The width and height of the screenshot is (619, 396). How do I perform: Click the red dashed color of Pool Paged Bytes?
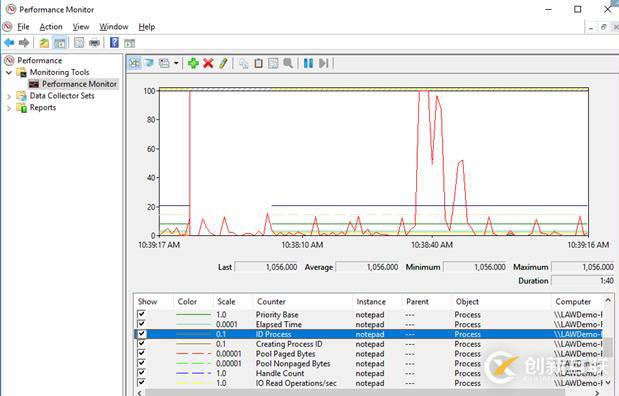click(x=193, y=354)
